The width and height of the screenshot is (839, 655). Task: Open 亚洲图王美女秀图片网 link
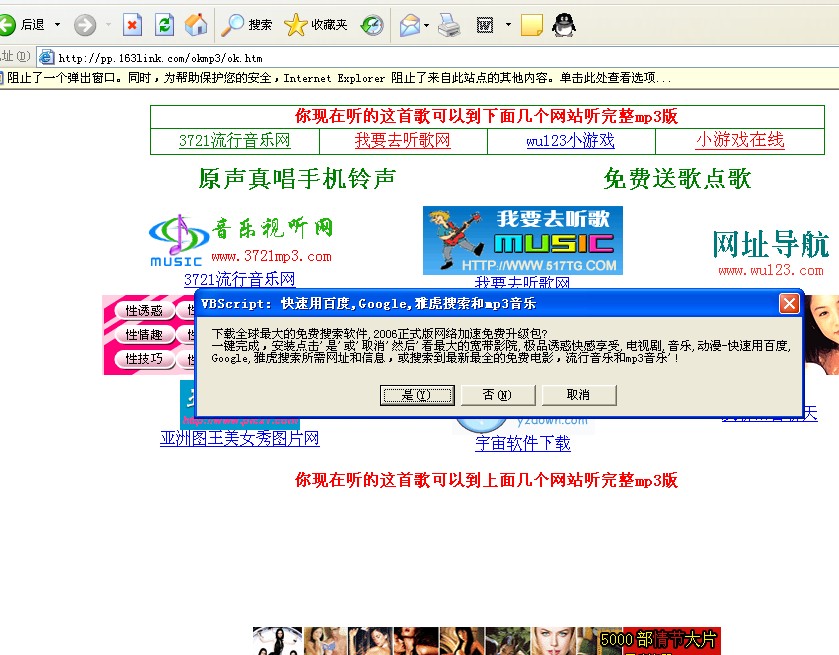[240, 438]
